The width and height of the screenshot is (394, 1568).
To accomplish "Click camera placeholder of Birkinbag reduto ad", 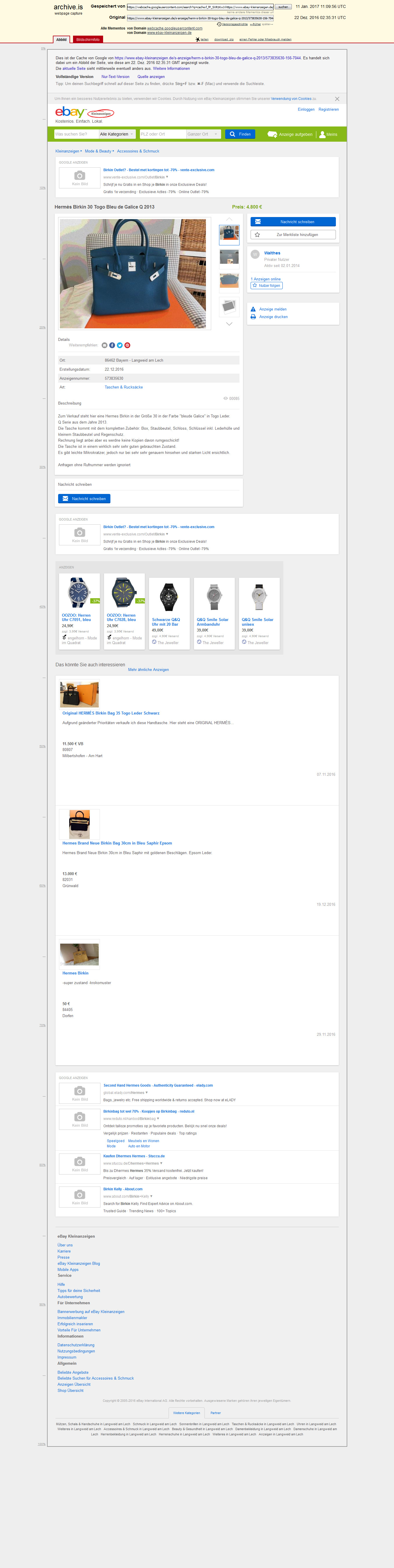I will 80,1119.
